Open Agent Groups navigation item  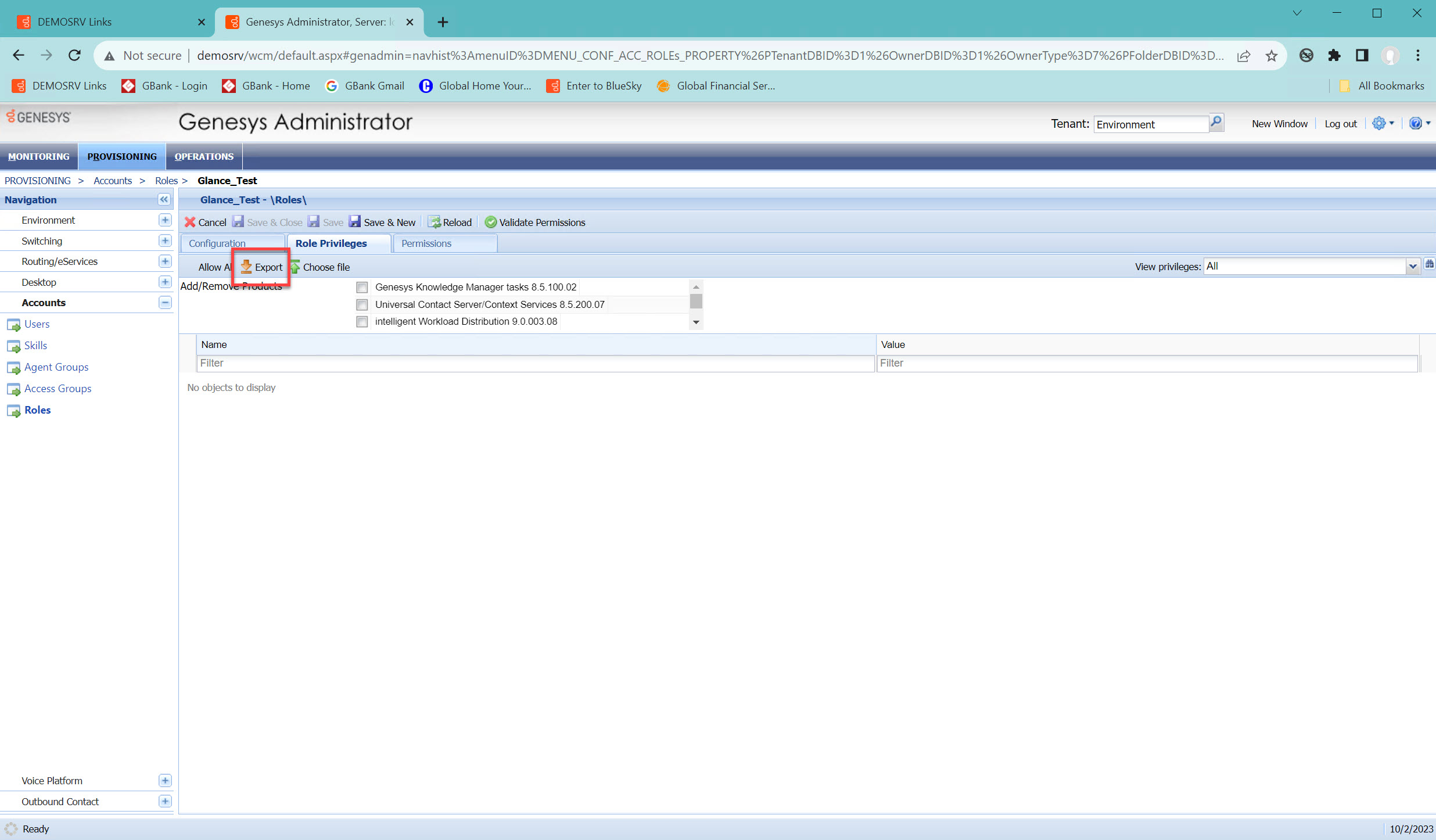tap(56, 367)
